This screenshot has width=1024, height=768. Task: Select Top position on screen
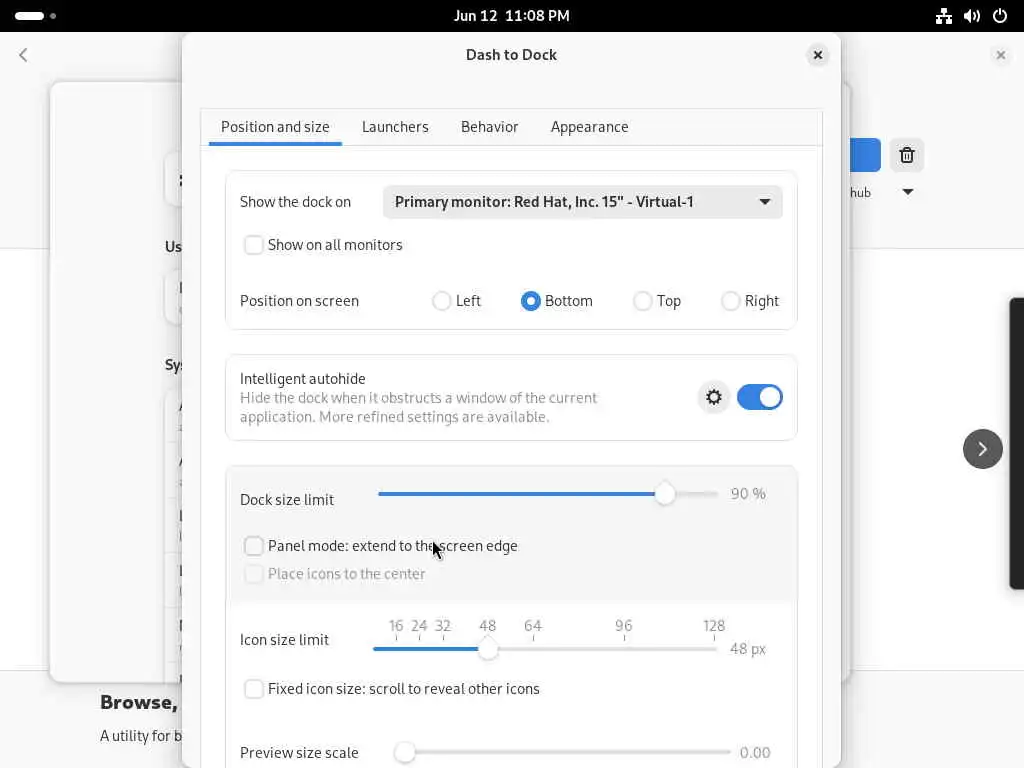coord(643,301)
